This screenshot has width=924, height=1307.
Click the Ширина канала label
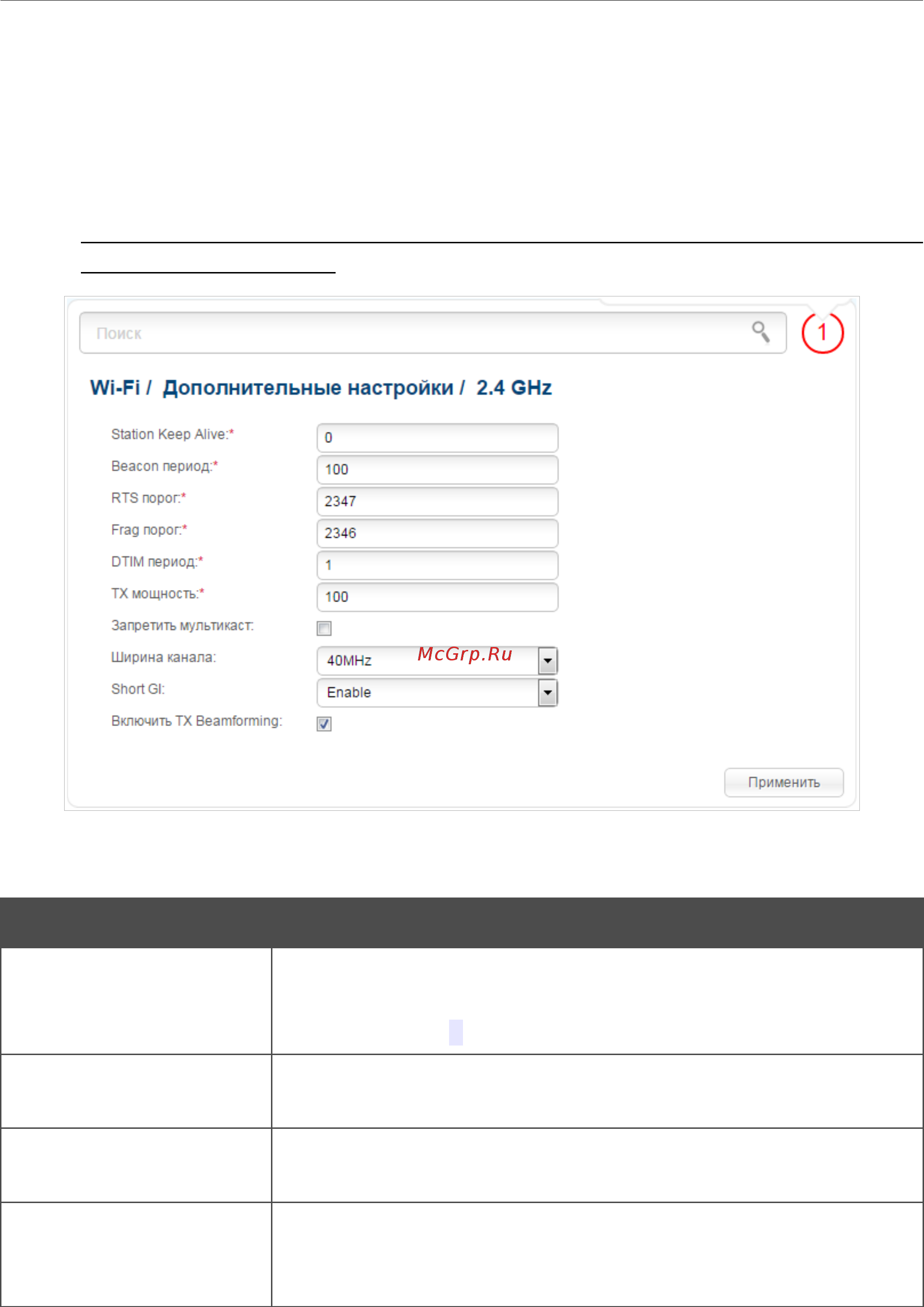[x=163, y=658]
